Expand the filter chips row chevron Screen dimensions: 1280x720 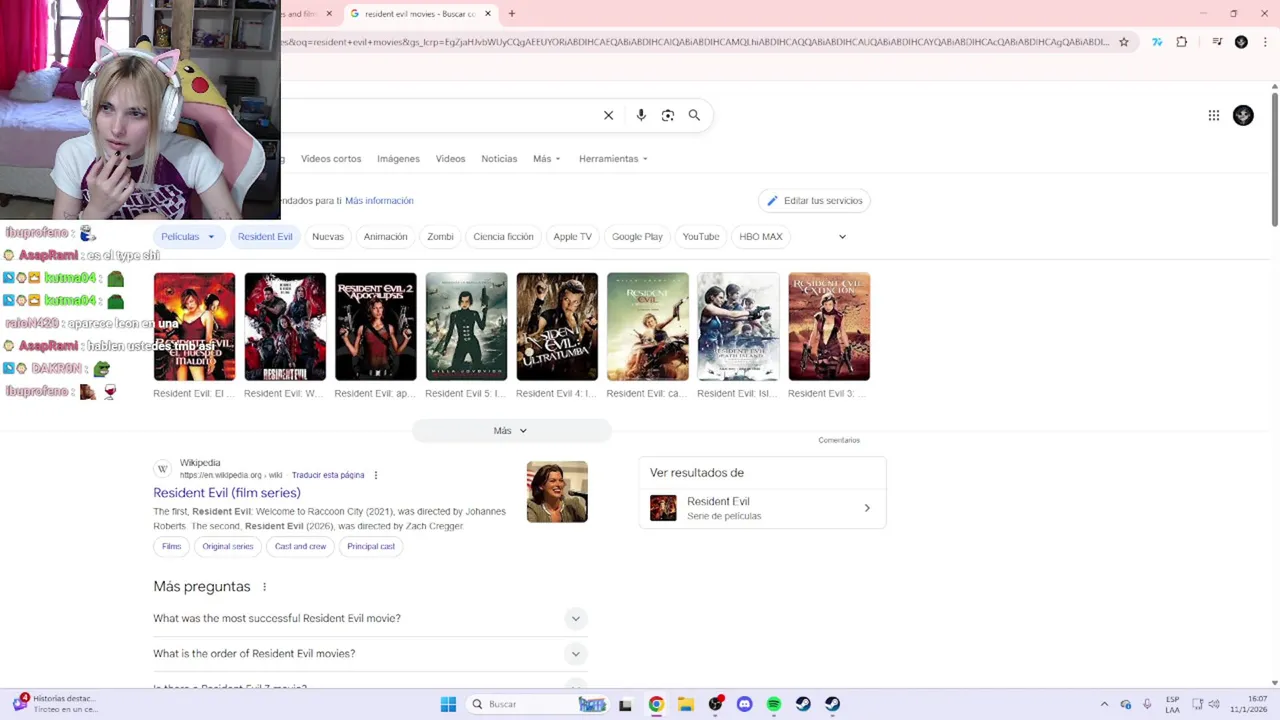(x=842, y=237)
